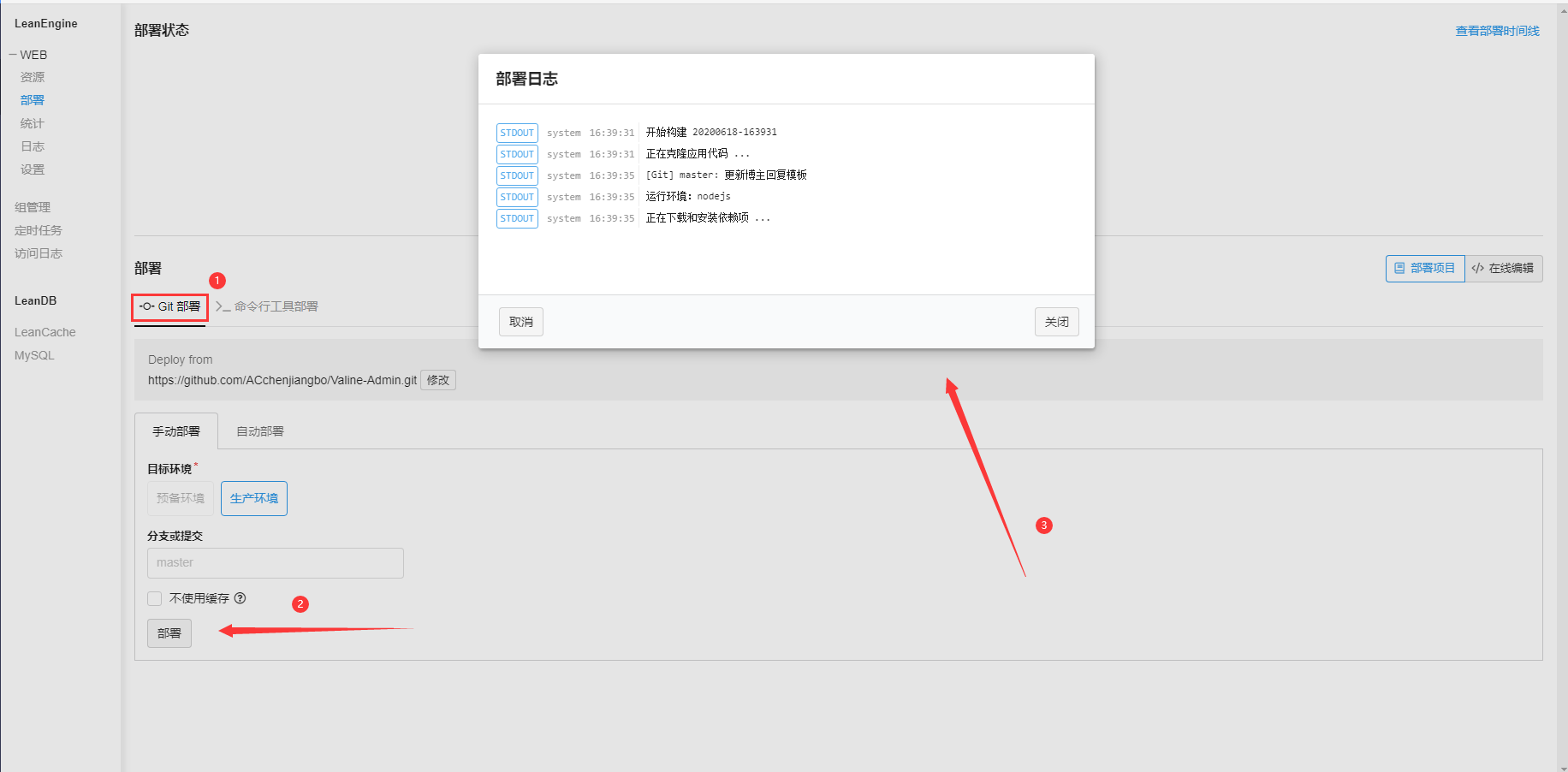Select 预备环境 as target environment

coord(181,498)
